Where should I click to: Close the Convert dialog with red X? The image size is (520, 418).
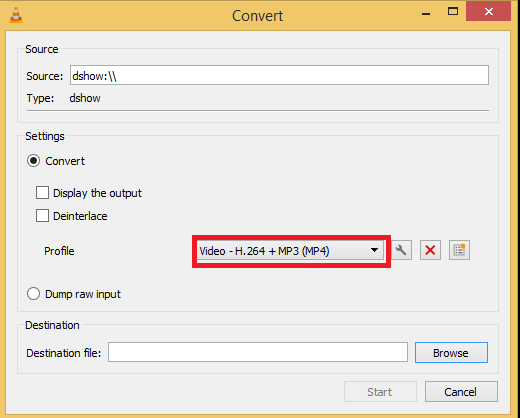click(x=488, y=11)
